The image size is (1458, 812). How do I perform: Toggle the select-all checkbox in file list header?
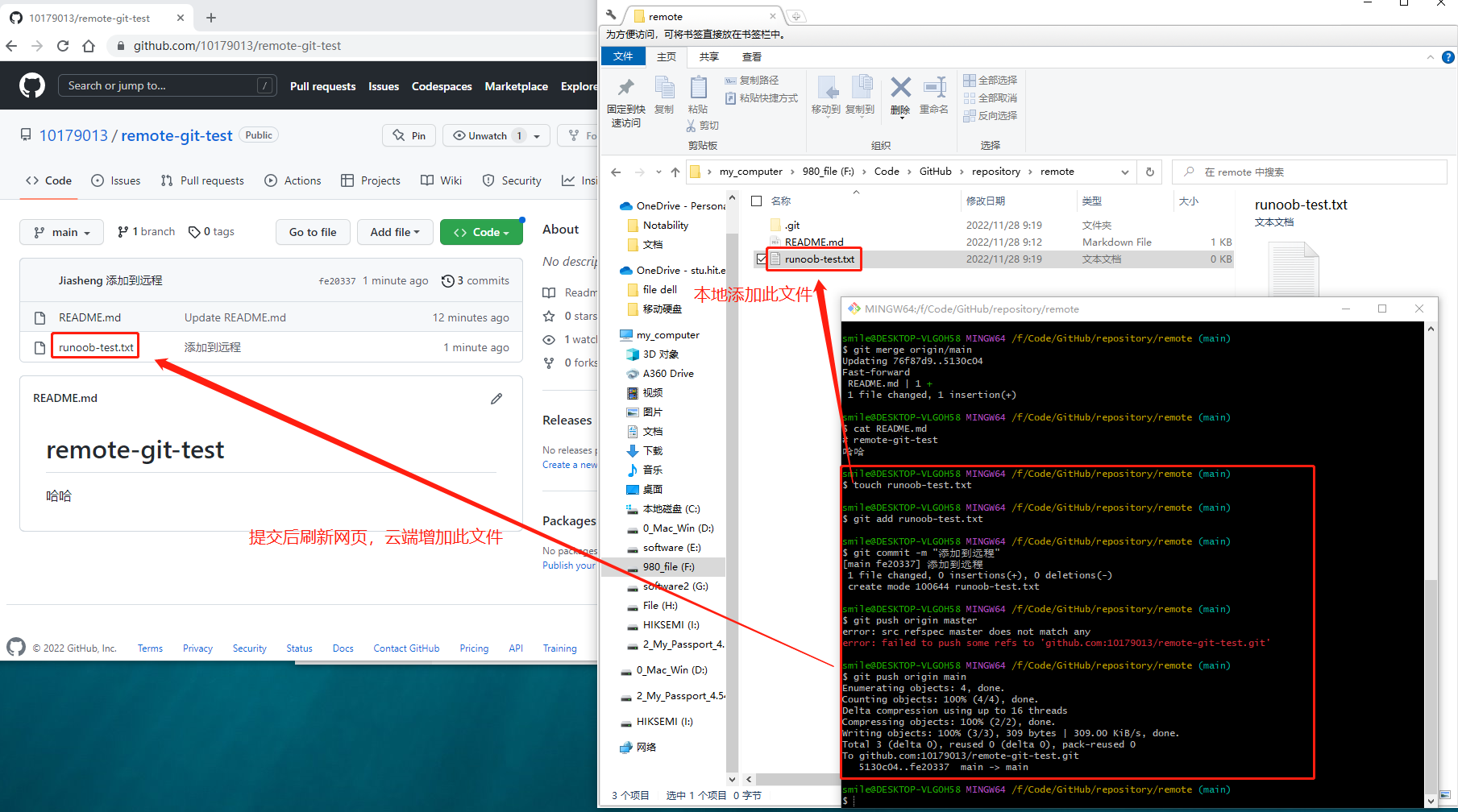coord(757,201)
